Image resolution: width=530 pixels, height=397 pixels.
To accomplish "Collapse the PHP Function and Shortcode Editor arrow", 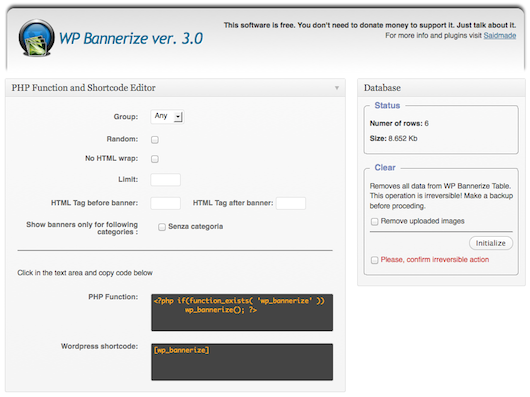I will (337, 88).
